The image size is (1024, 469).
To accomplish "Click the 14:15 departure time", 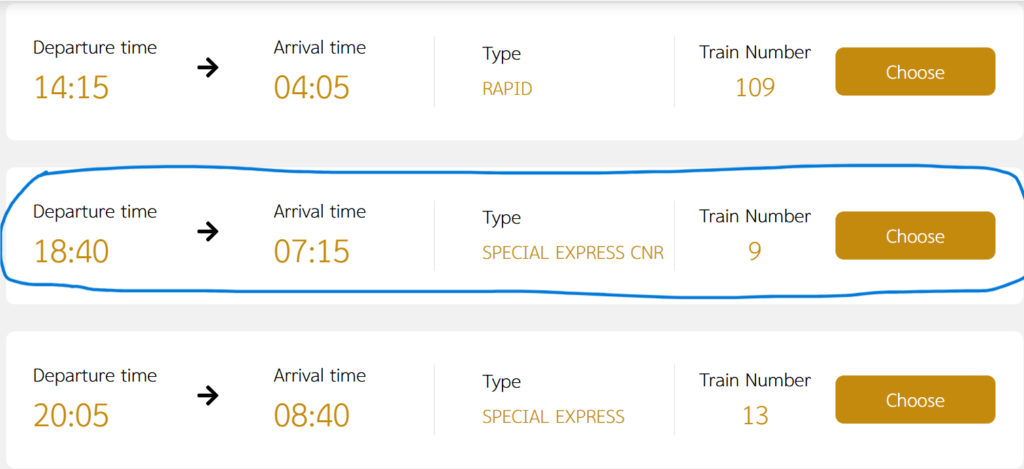I will coord(71,88).
